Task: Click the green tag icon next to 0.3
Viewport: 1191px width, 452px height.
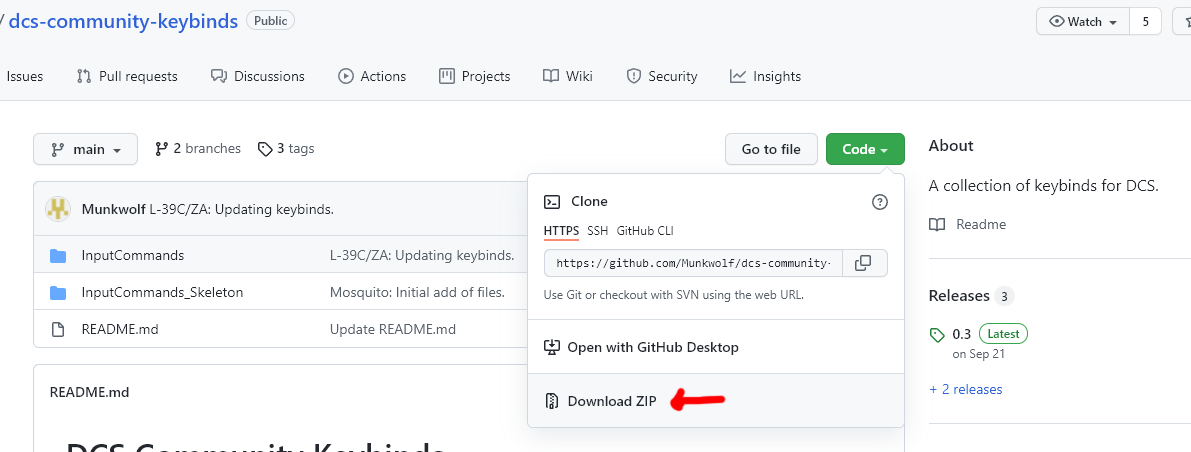Action: click(937, 334)
